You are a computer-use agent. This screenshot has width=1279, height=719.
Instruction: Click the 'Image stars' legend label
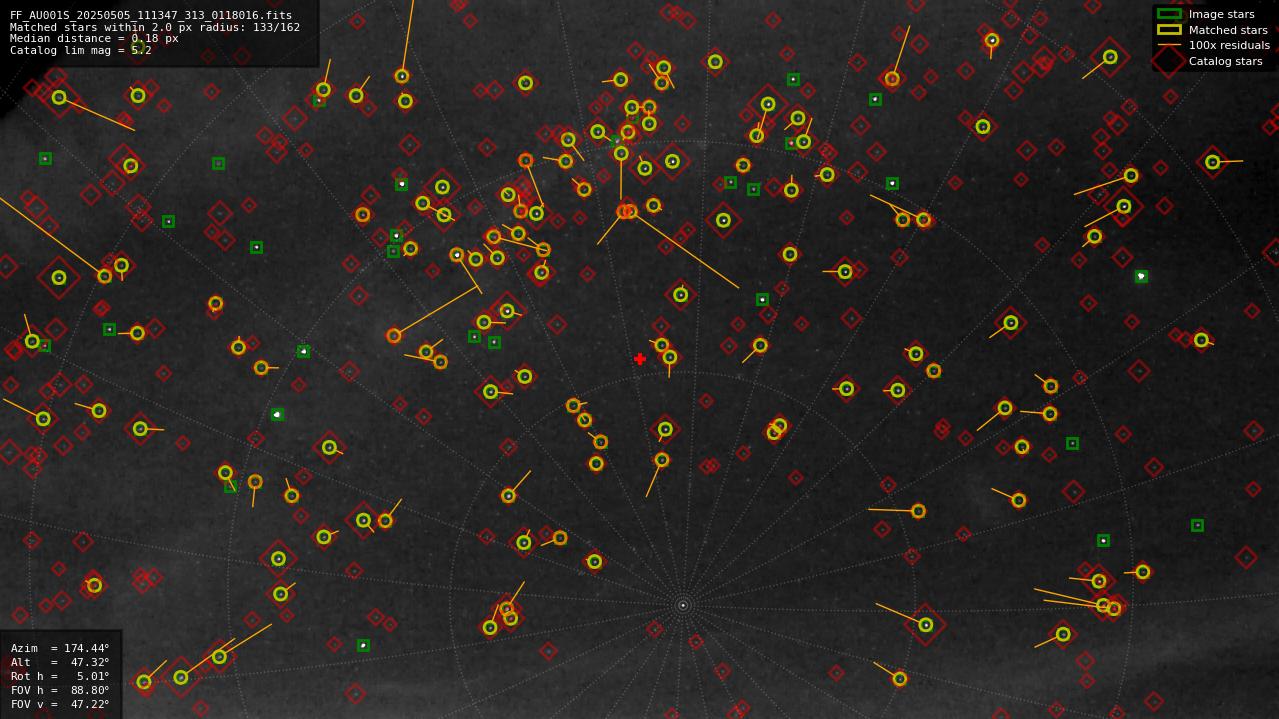coord(1221,14)
